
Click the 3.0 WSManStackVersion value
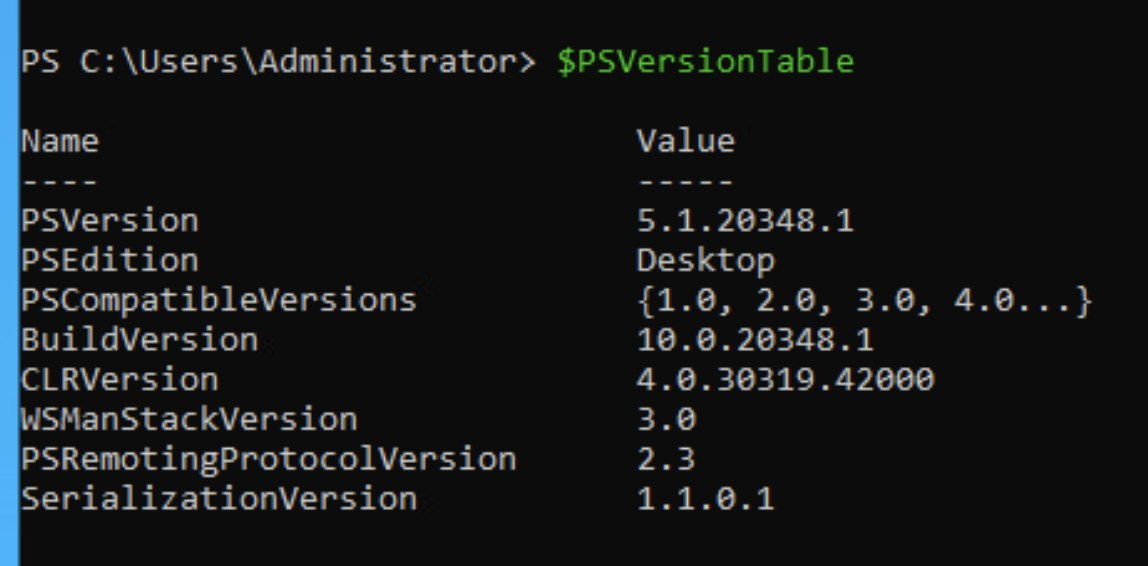coord(666,419)
